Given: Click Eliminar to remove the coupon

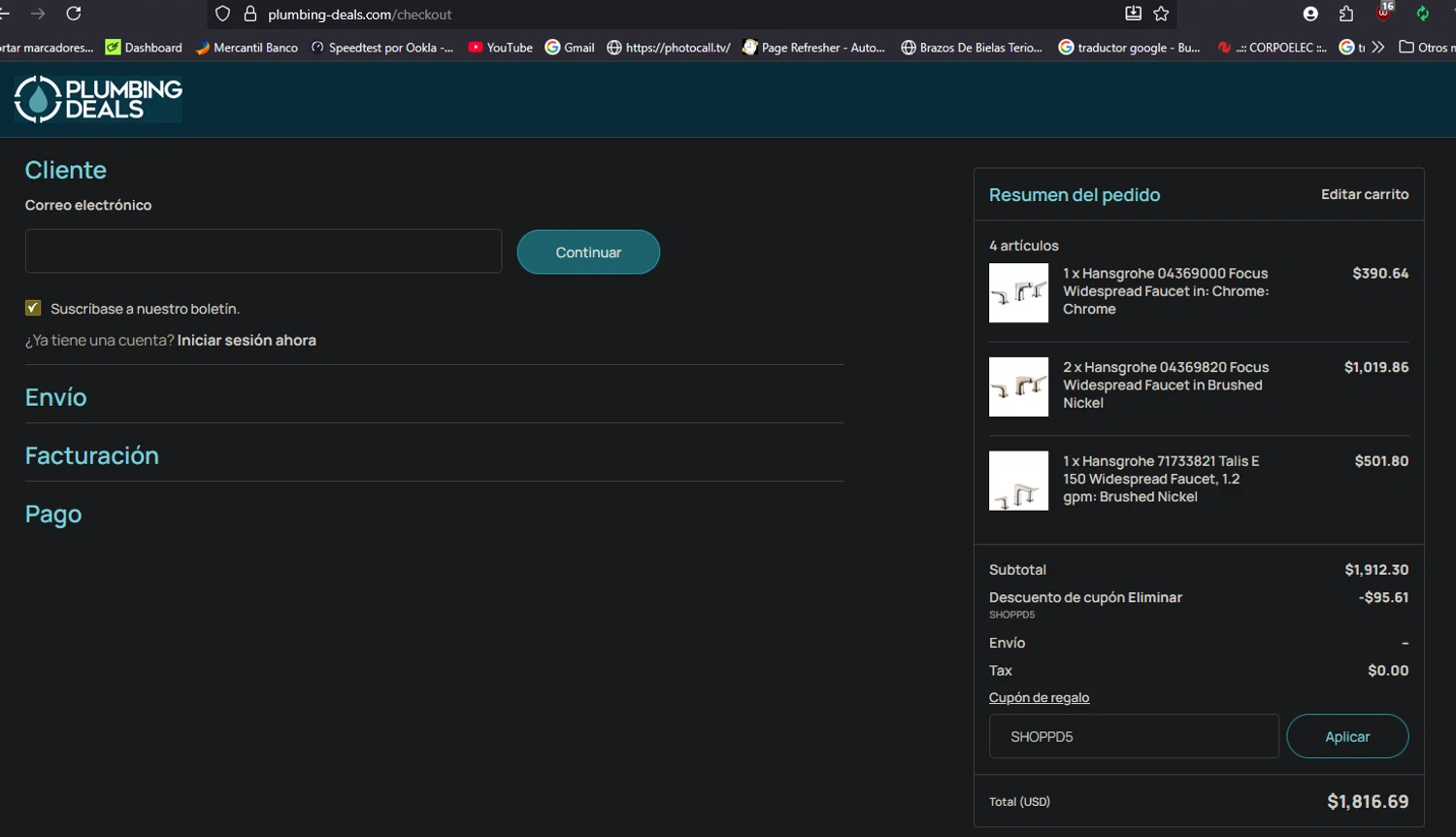Looking at the screenshot, I should pyautogui.click(x=1155, y=597).
